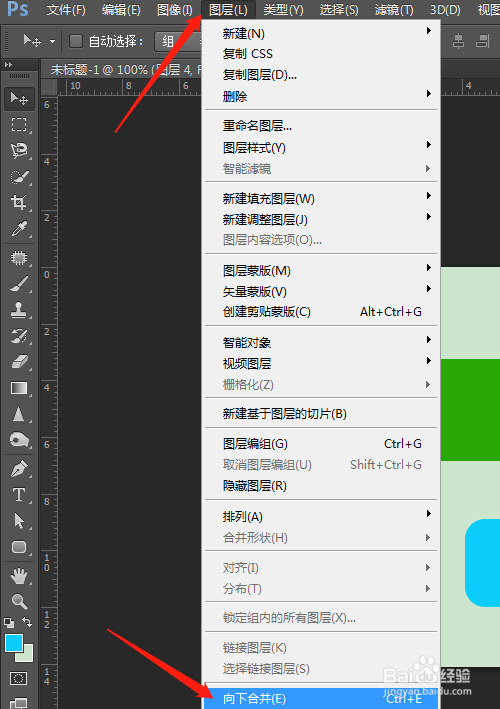Select the Crop tool
500x709 pixels.
19,202
